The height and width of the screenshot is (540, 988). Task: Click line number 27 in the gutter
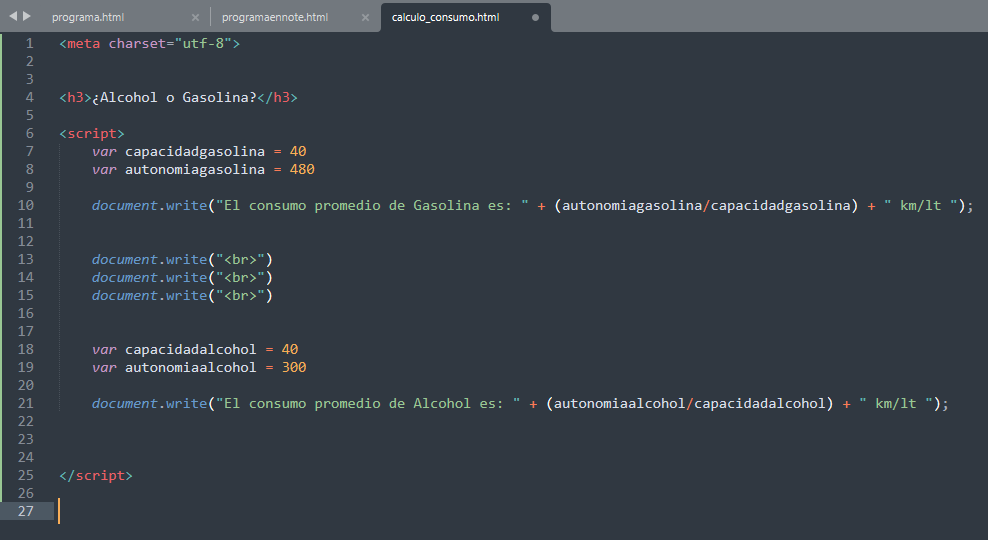[26, 511]
